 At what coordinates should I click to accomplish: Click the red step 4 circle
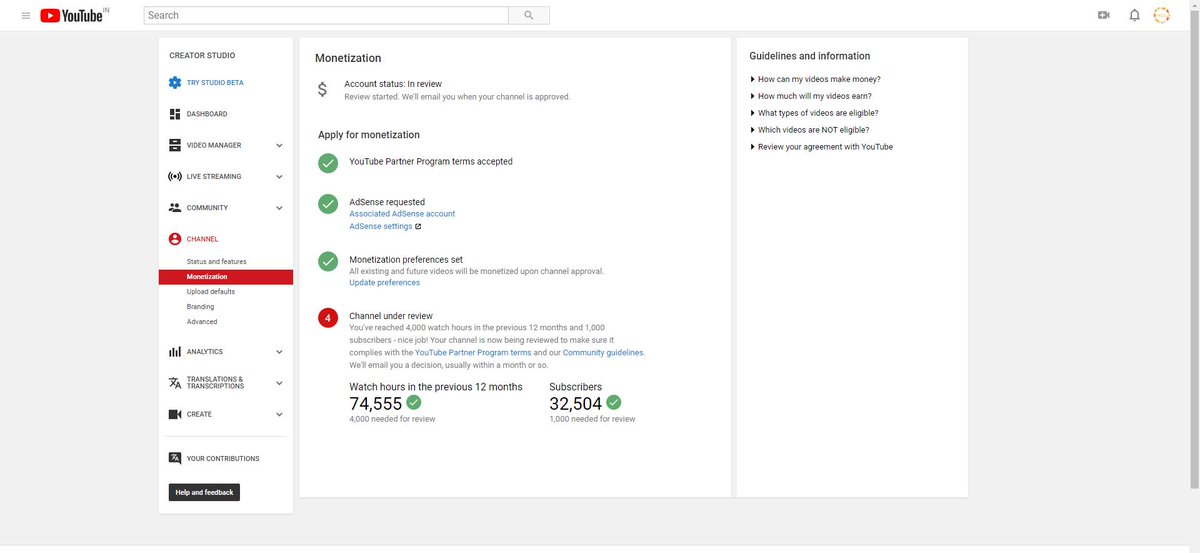pos(328,318)
